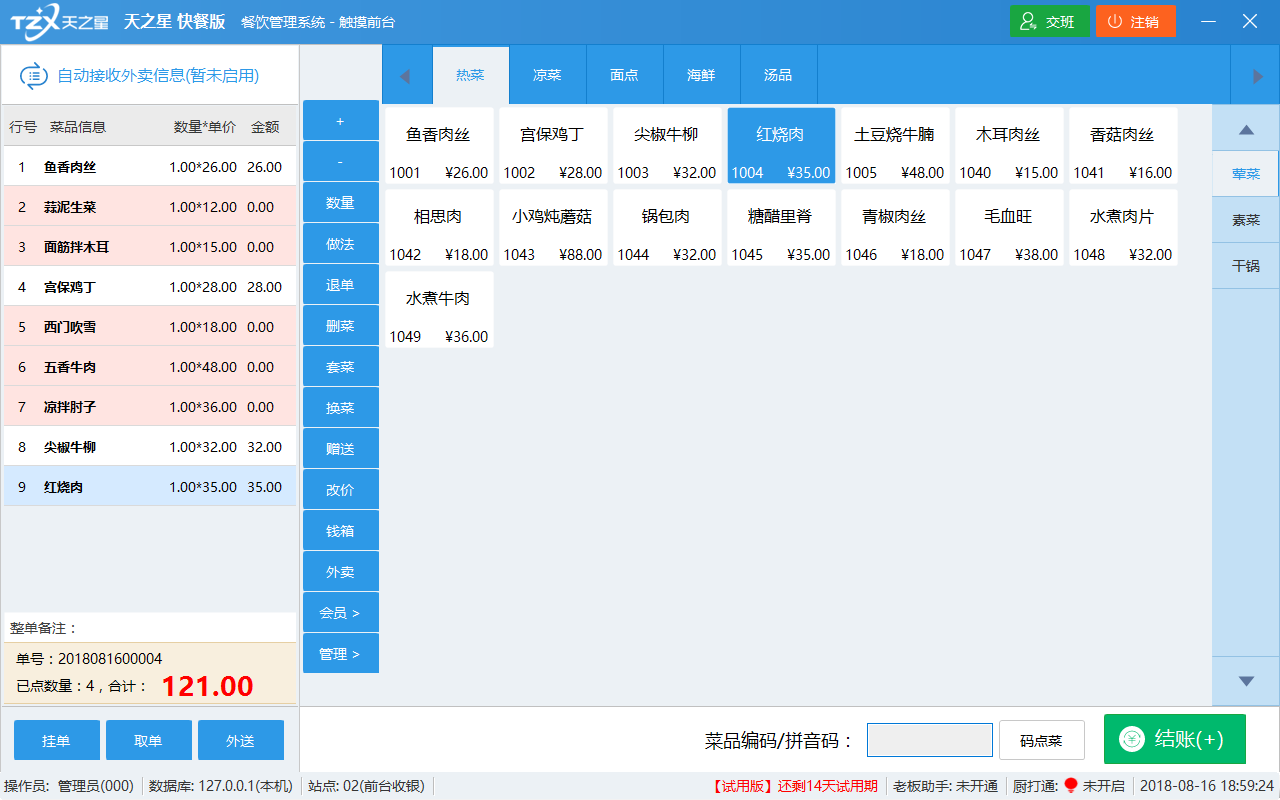Add dish 相思肉 to the order

(439, 228)
